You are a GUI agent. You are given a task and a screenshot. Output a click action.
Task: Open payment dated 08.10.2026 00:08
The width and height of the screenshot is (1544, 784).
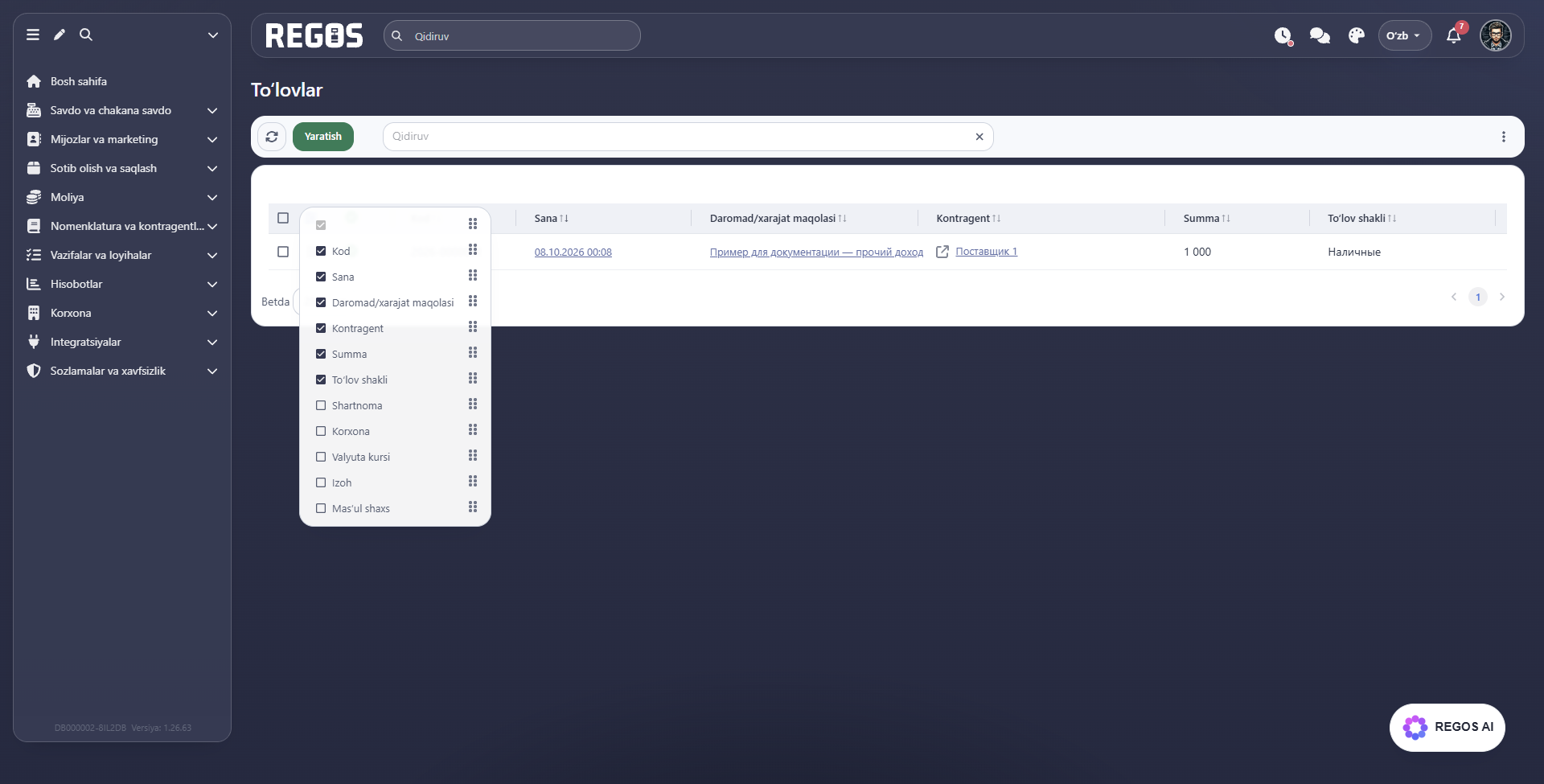point(573,252)
